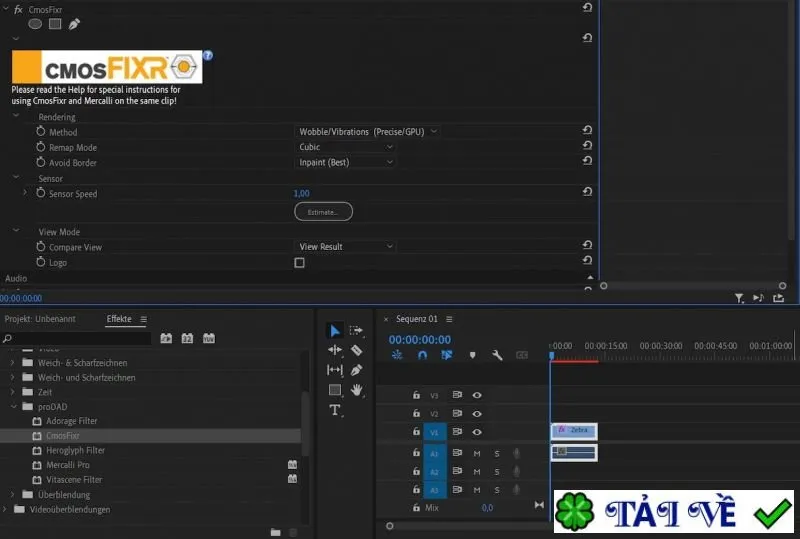Select the Razor tool

click(356, 350)
